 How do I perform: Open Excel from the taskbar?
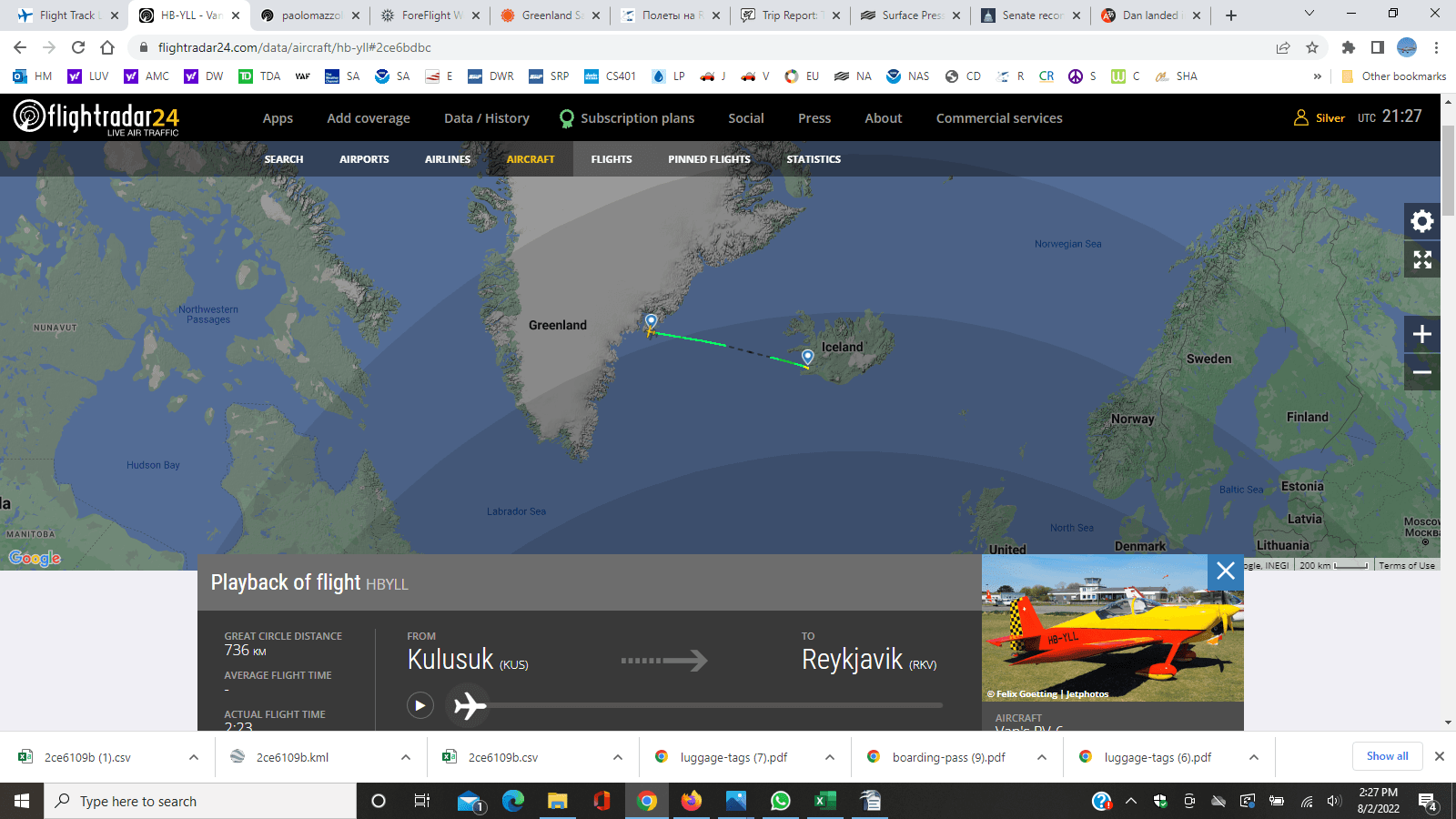(824, 801)
